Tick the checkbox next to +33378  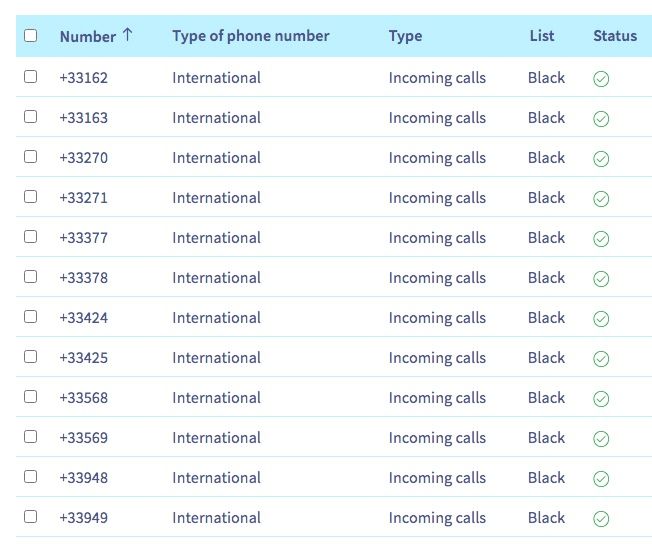coord(31,277)
